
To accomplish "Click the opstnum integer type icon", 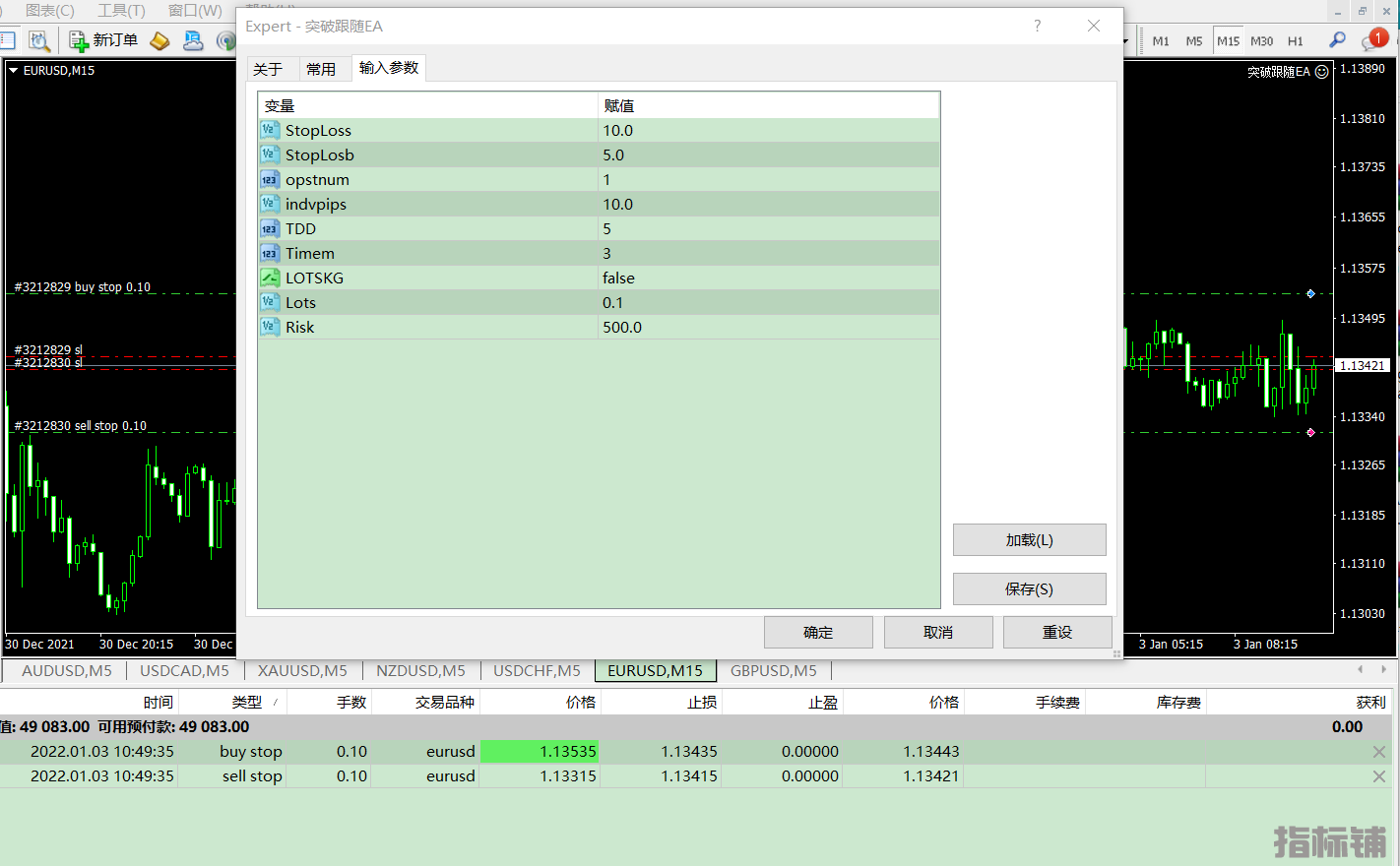I will click(270, 179).
